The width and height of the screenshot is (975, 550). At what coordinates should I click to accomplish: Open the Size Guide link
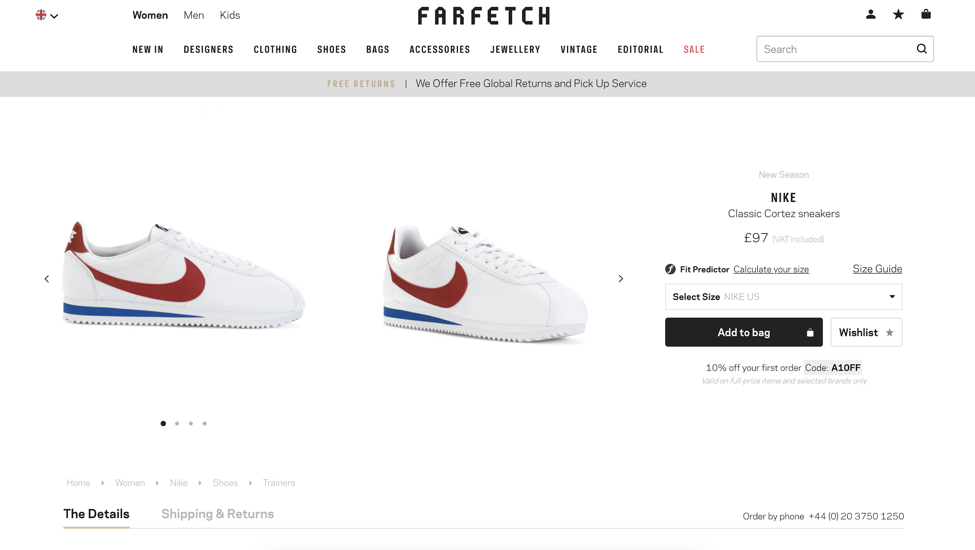[x=877, y=269]
